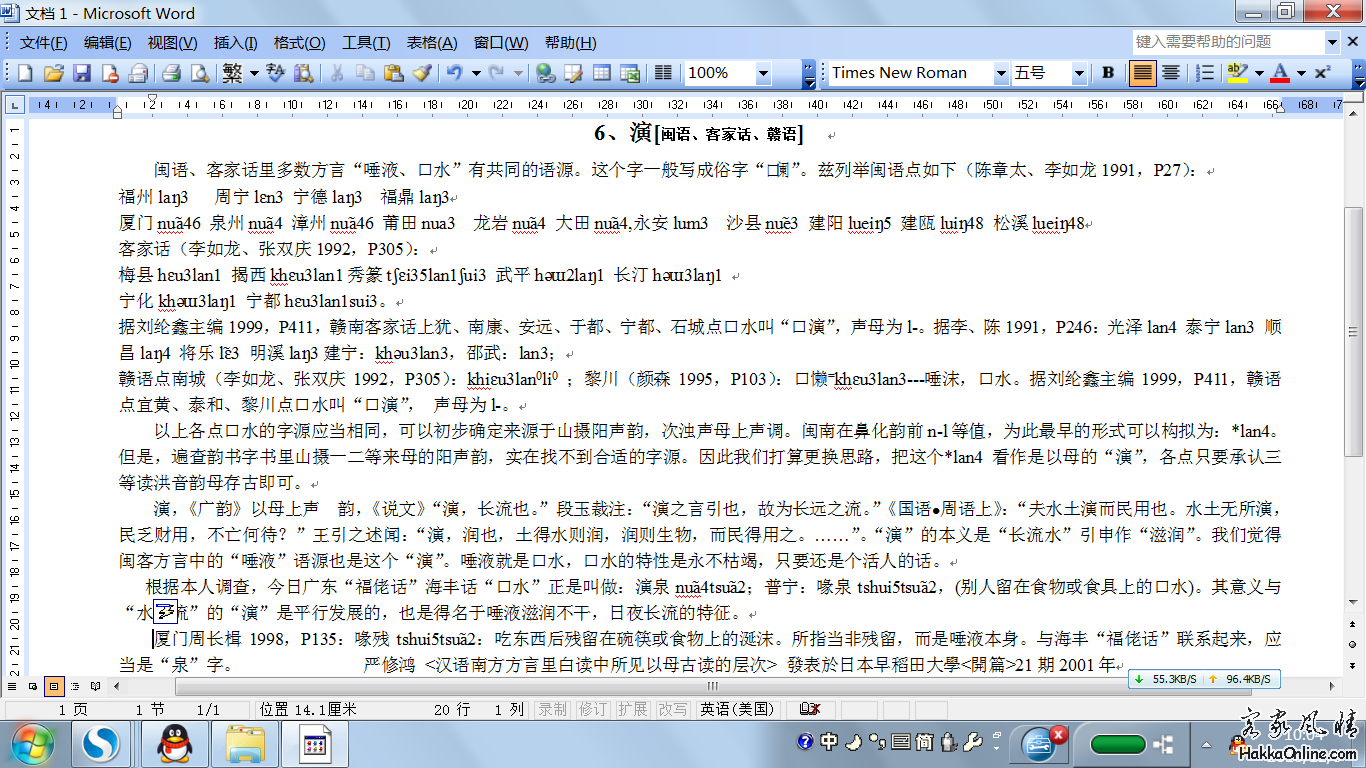1366x768 pixels.
Task: Click the Paste clipboard icon
Action: pyautogui.click(x=393, y=73)
